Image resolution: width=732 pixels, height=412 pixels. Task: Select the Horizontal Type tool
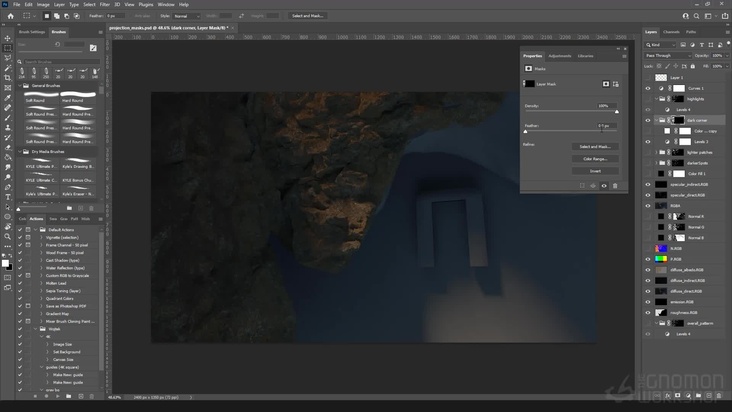click(x=7, y=197)
